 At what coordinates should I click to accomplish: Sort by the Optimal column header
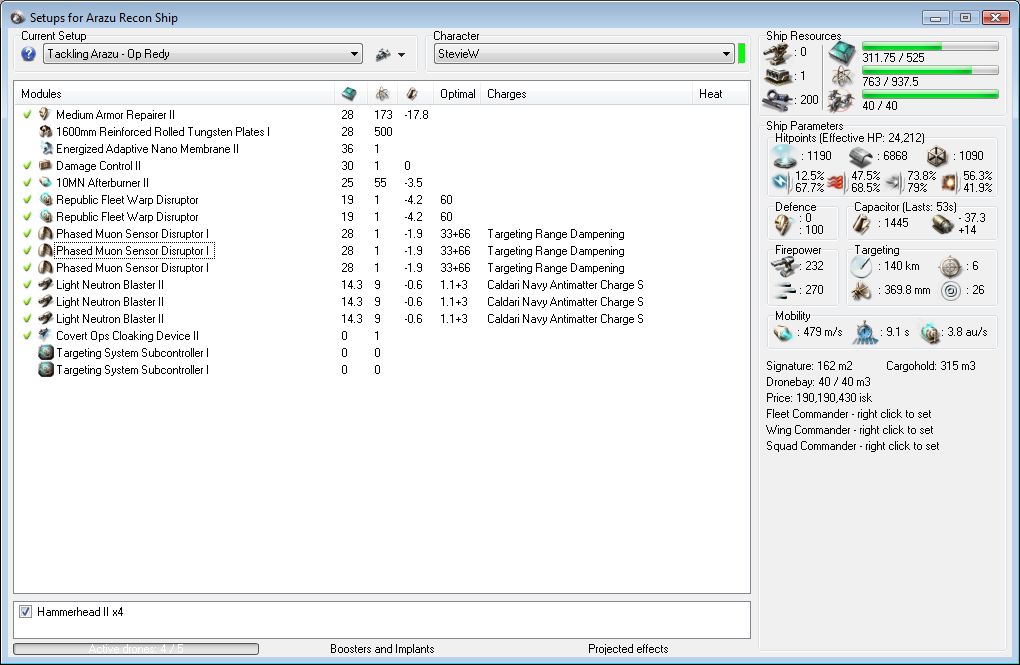point(457,94)
